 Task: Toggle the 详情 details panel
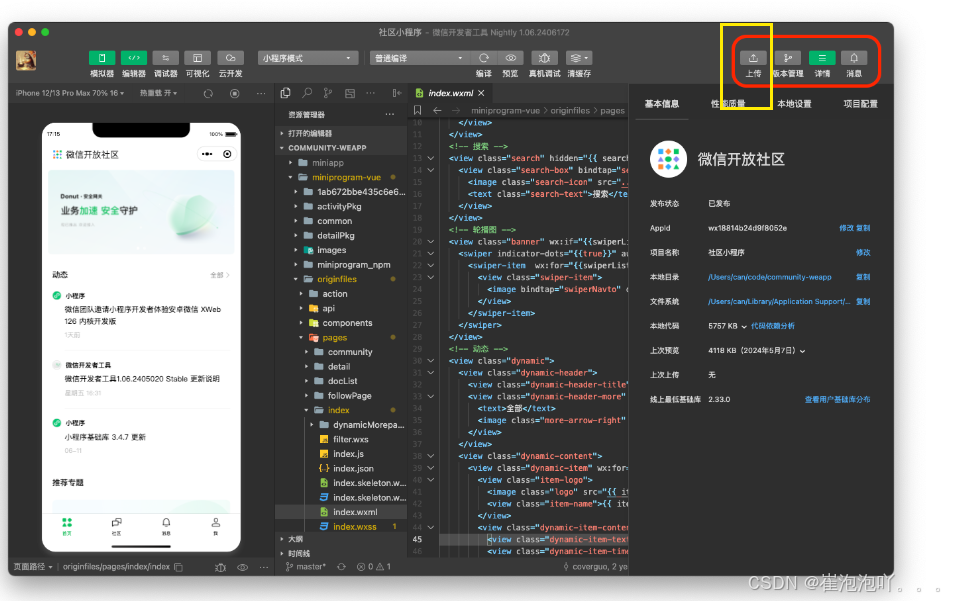822,58
